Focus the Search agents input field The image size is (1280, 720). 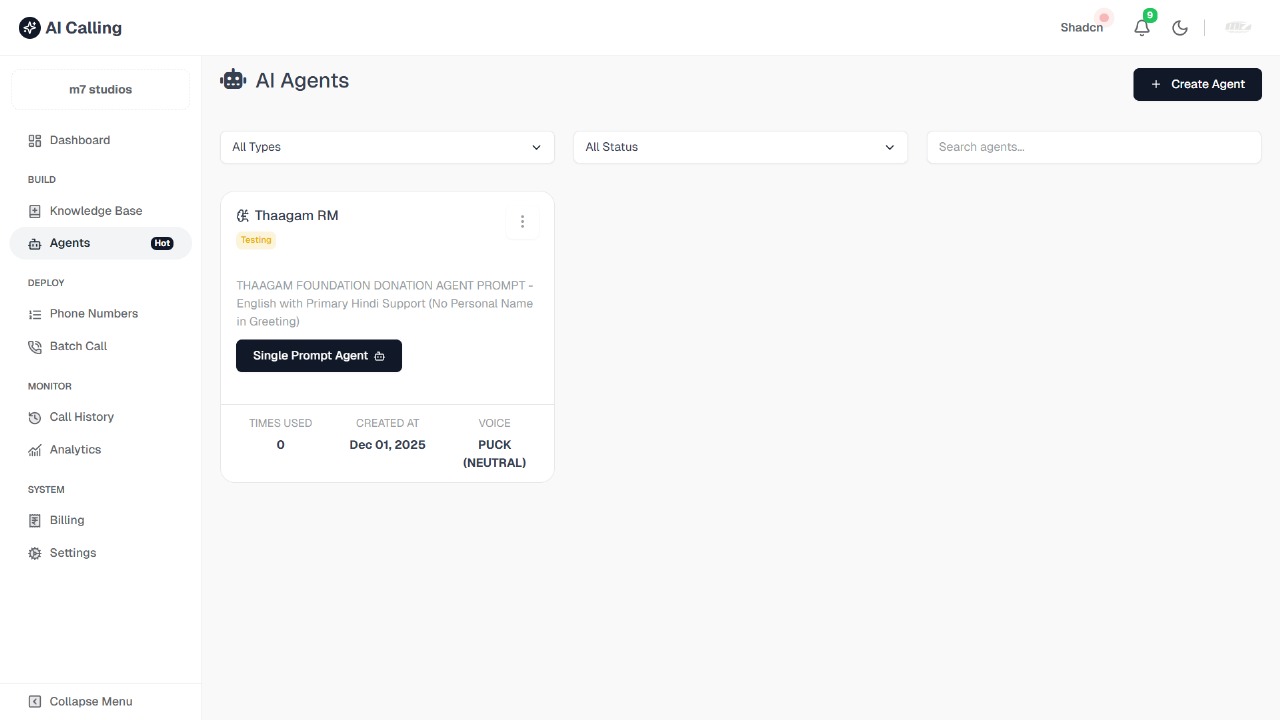click(x=1093, y=147)
